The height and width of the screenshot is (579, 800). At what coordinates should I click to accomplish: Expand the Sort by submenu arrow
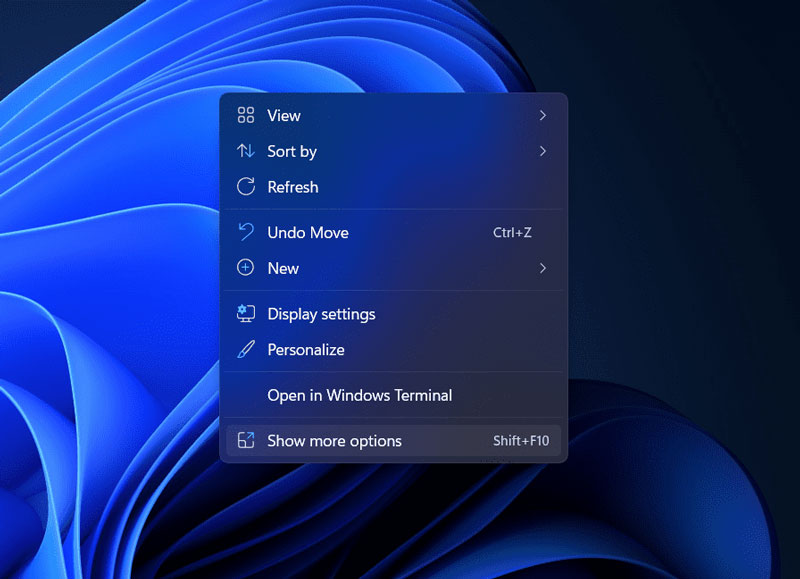coord(543,151)
